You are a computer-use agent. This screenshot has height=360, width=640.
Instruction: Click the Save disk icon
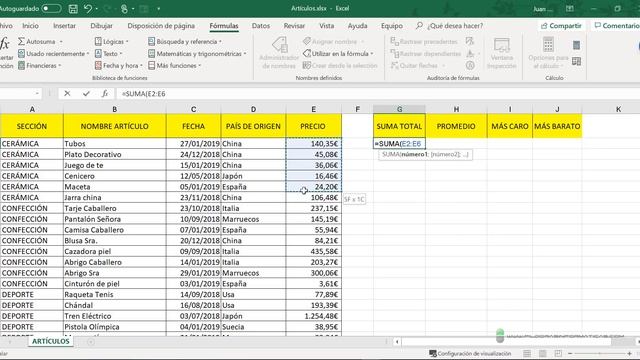pyautogui.click(x=73, y=9)
